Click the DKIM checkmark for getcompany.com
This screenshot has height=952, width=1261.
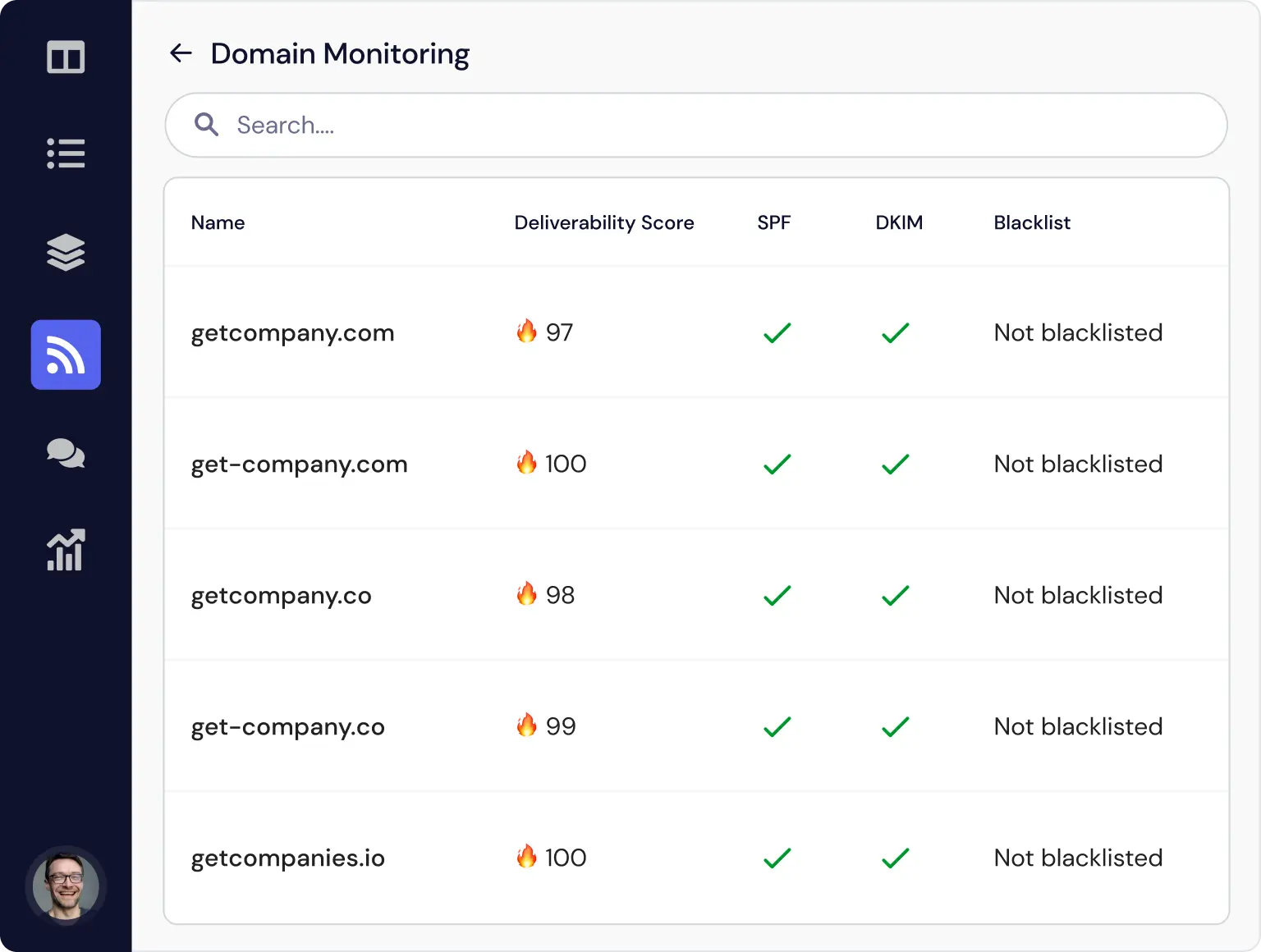895,332
